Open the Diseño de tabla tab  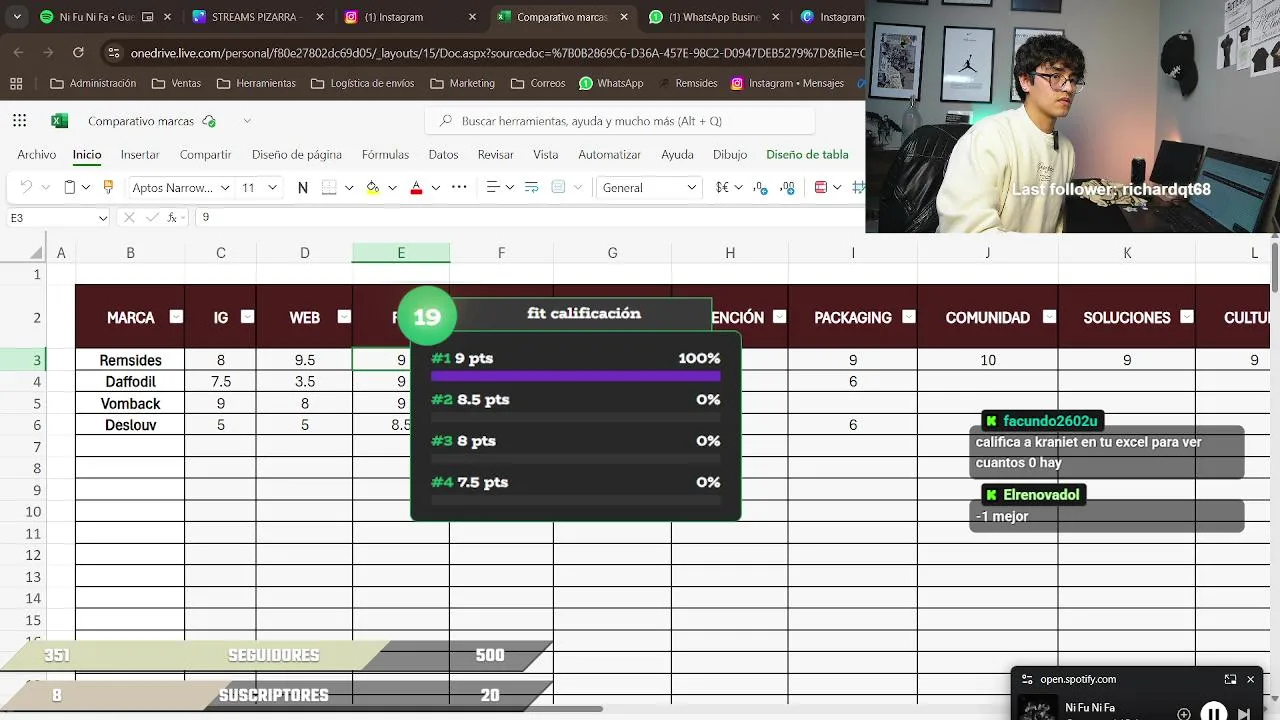[x=807, y=155]
